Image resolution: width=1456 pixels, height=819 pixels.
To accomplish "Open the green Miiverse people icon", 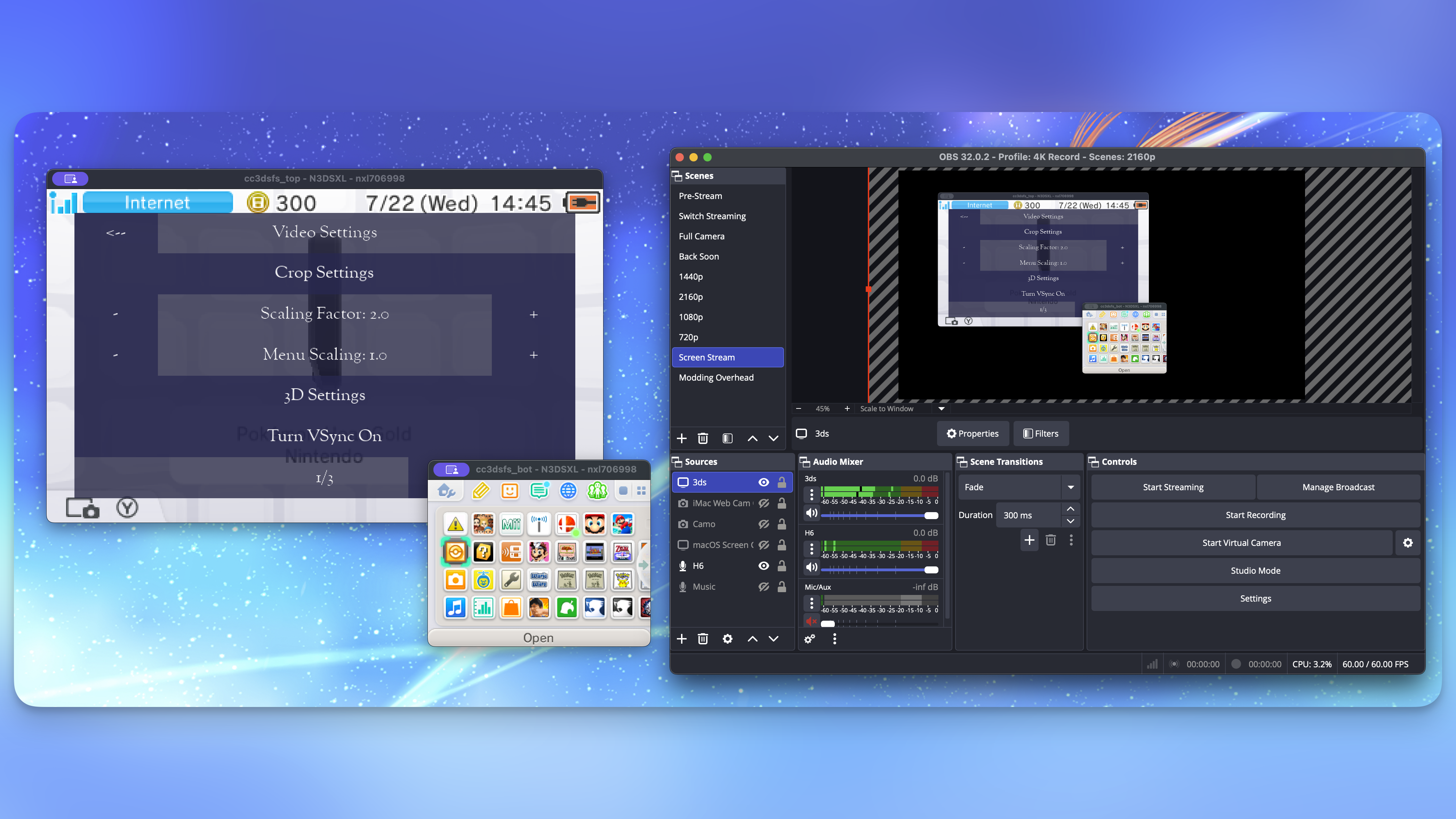I will coord(597,491).
